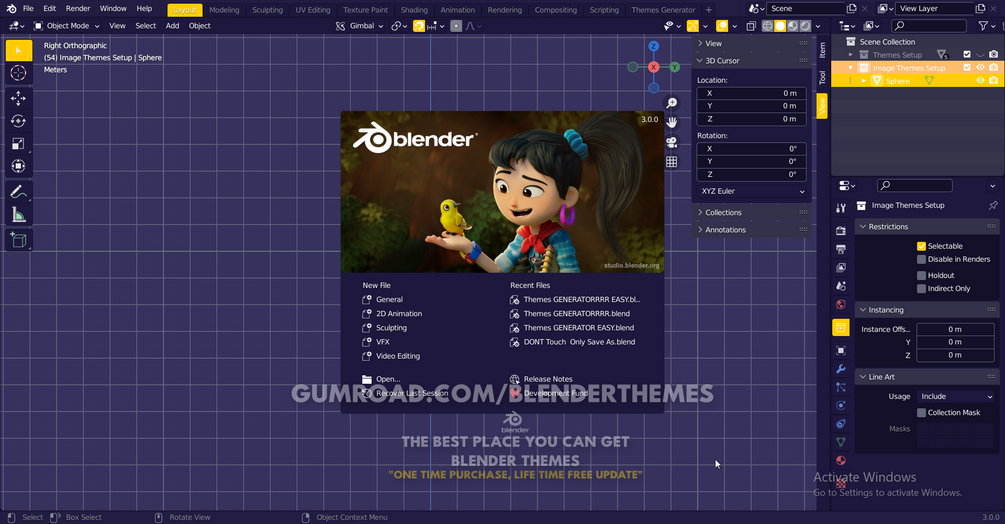Select the Move tool

tap(19, 98)
